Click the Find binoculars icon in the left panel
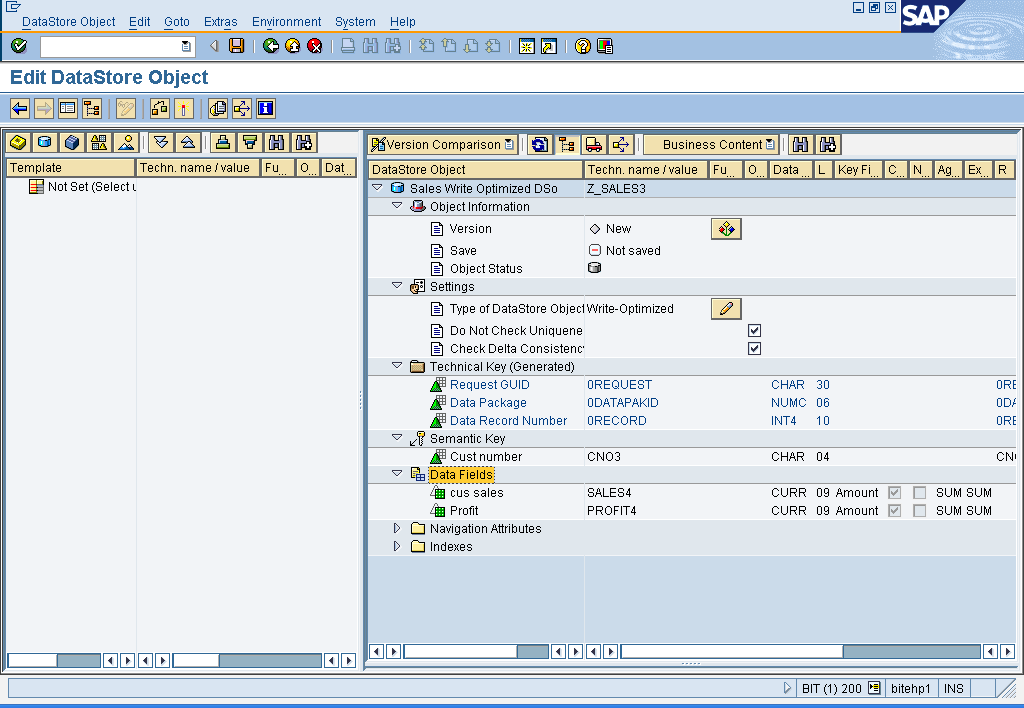This screenshot has height=708, width=1024. (x=276, y=142)
